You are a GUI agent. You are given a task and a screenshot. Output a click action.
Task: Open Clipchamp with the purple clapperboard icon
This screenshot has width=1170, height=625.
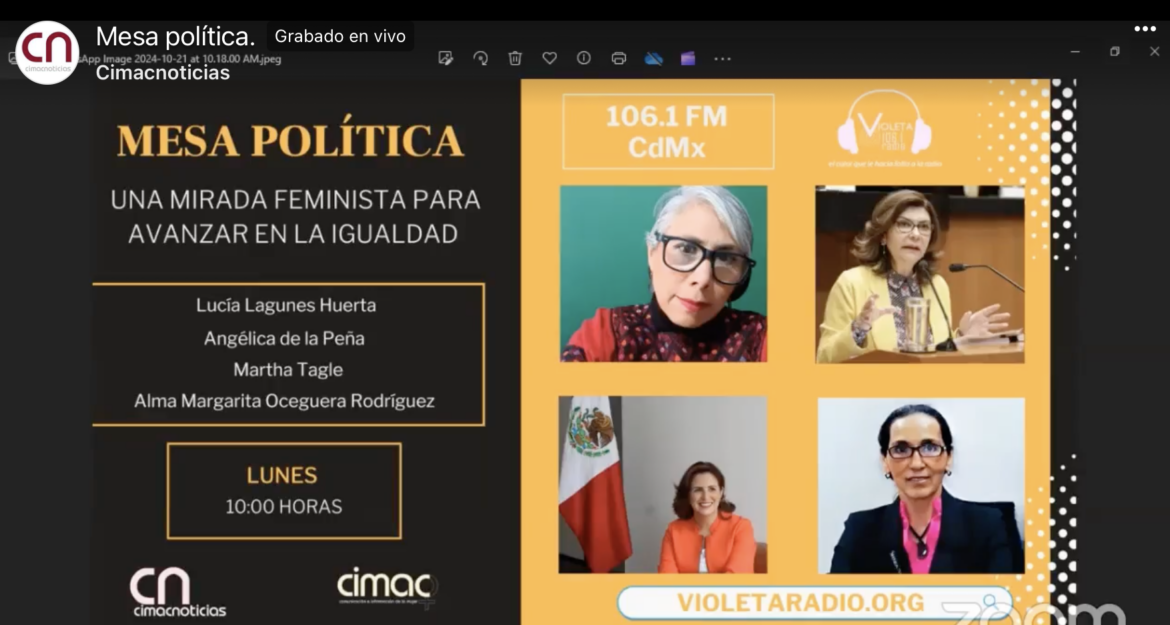(688, 58)
